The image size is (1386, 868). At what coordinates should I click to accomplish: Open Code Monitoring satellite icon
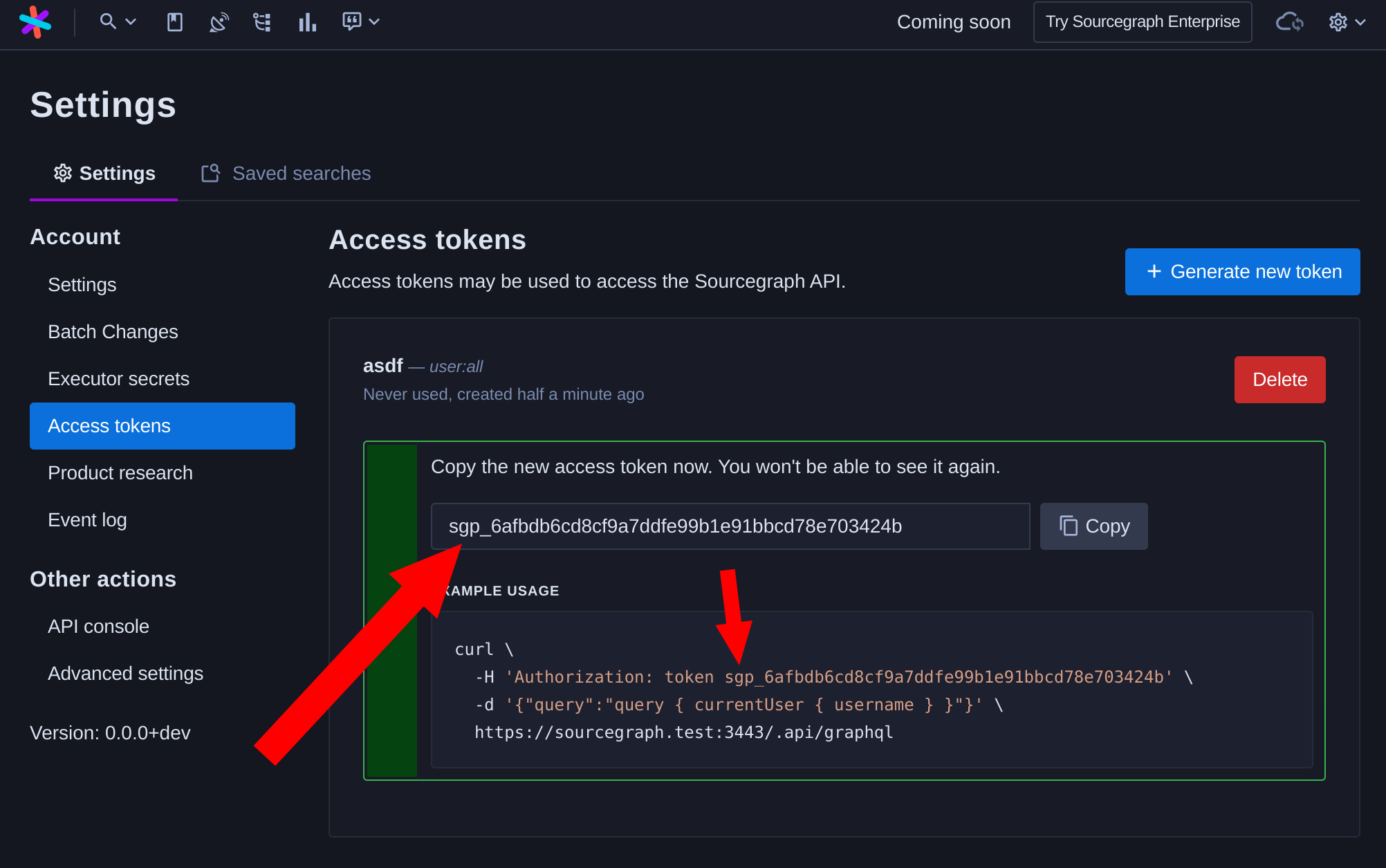(x=219, y=22)
